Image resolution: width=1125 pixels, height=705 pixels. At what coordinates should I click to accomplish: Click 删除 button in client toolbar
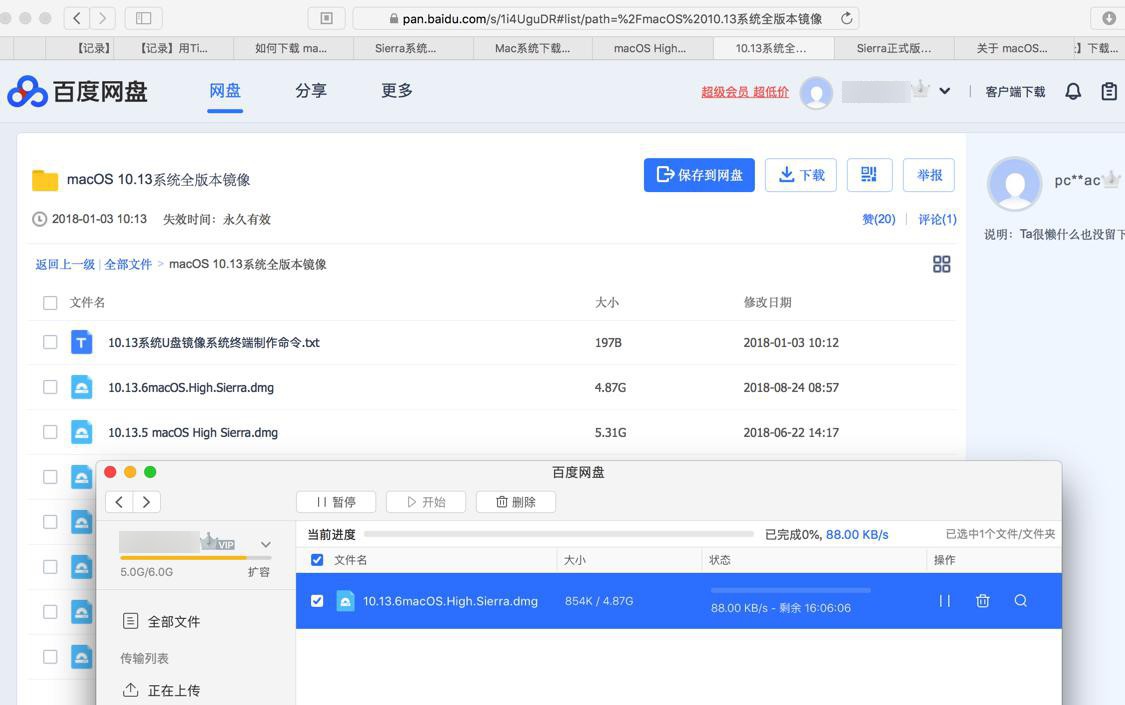516,502
